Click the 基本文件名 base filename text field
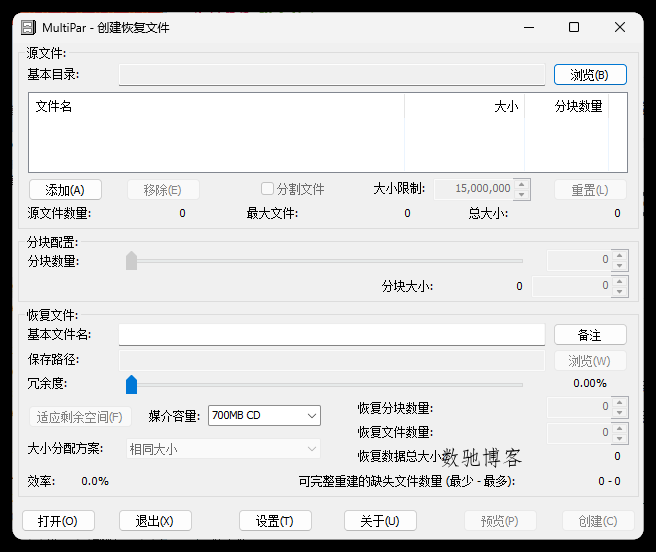 click(x=332, y=334)
